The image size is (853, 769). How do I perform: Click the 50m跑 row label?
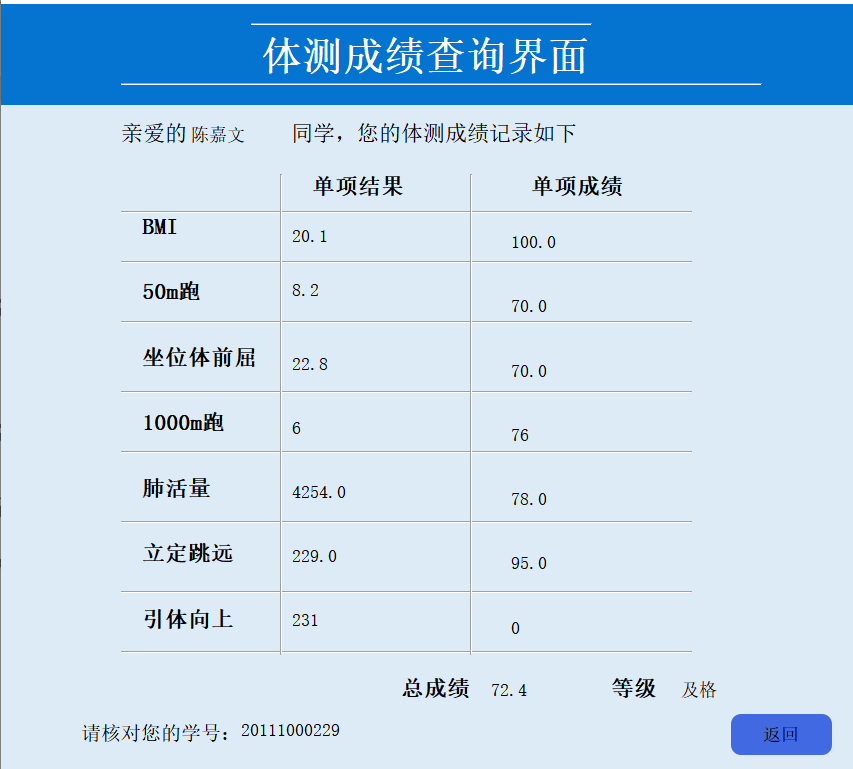click(172, 291)
